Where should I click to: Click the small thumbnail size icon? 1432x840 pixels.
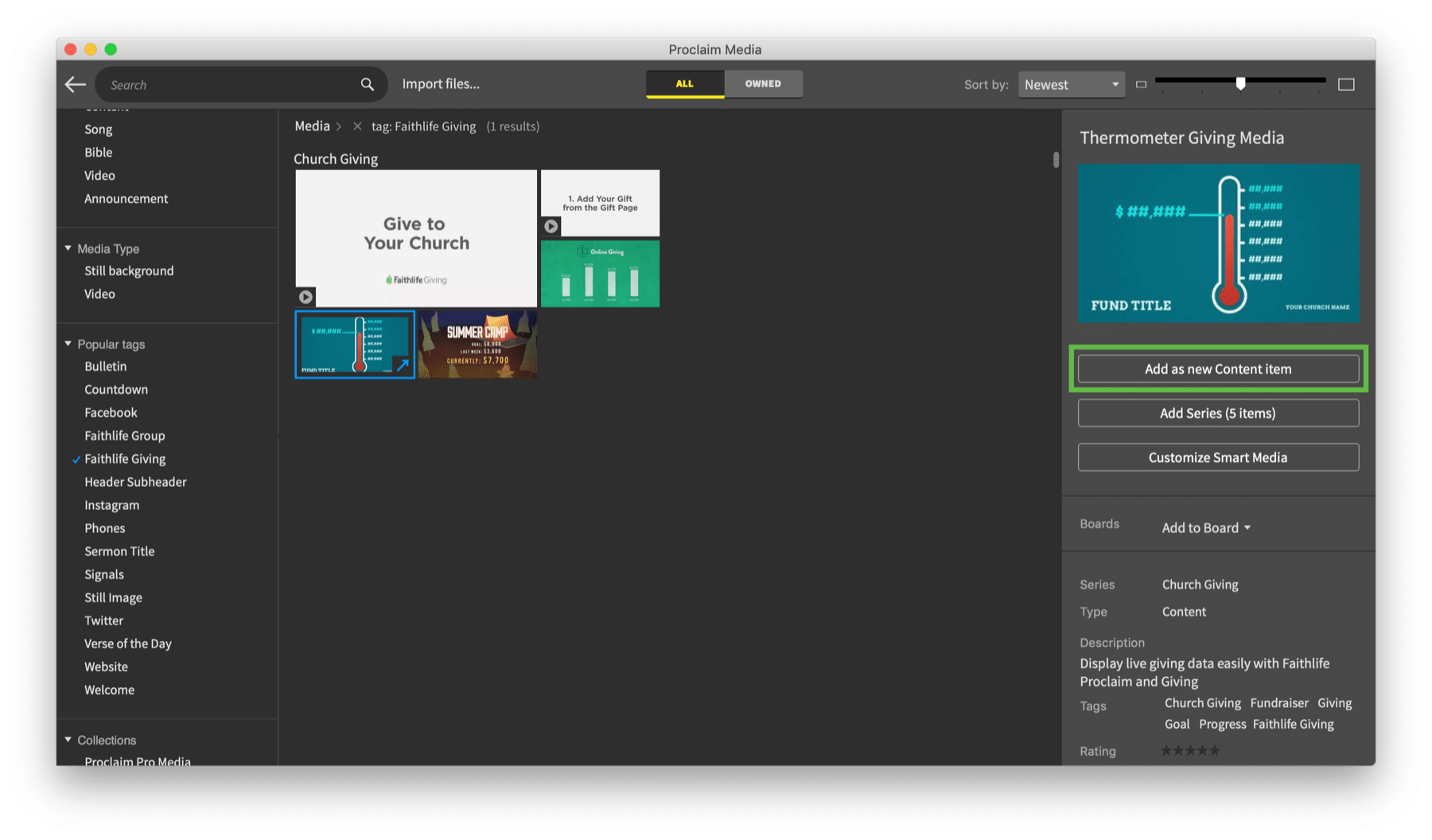(x=1141, y=84)
